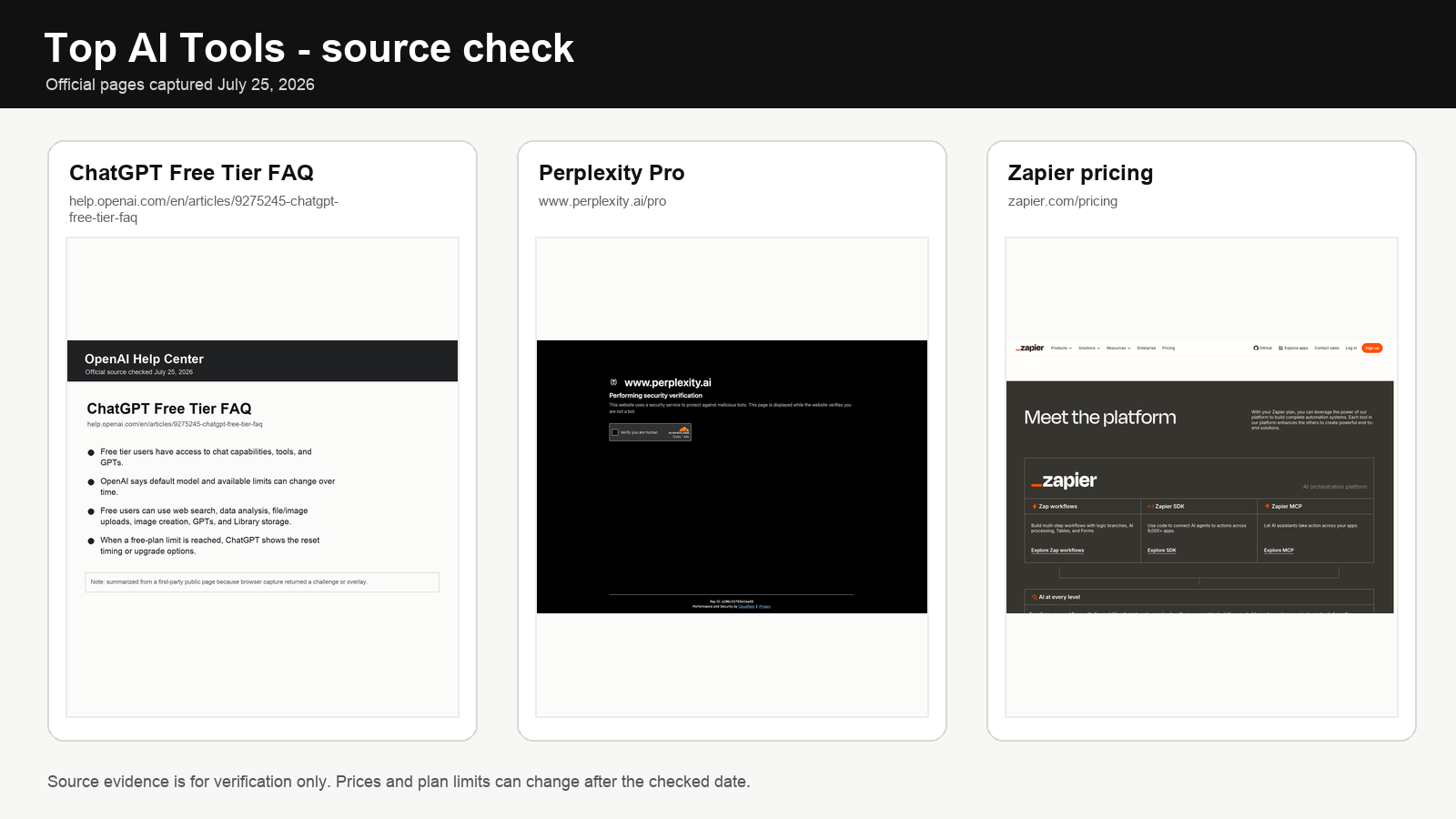The height and width of the screenshot is (819, 1456).
Task: Click the icon beside AI at every level
Action: pyautogui.click(x=1035, y=597)
